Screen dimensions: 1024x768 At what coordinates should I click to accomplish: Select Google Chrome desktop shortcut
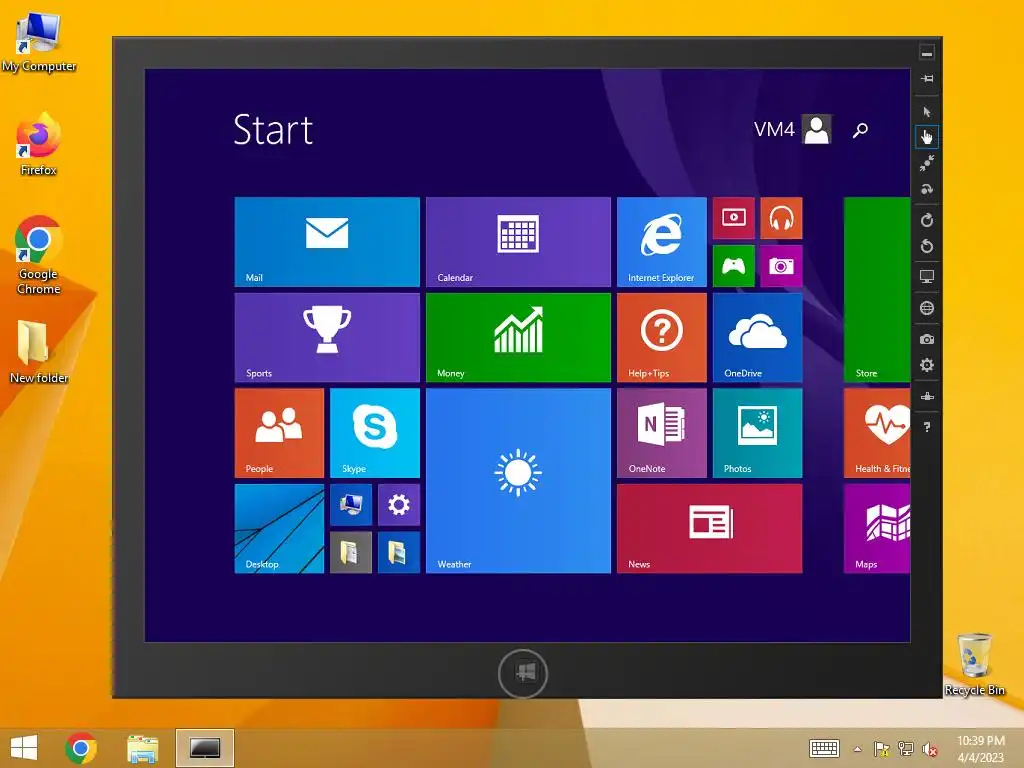coord(39,255)
